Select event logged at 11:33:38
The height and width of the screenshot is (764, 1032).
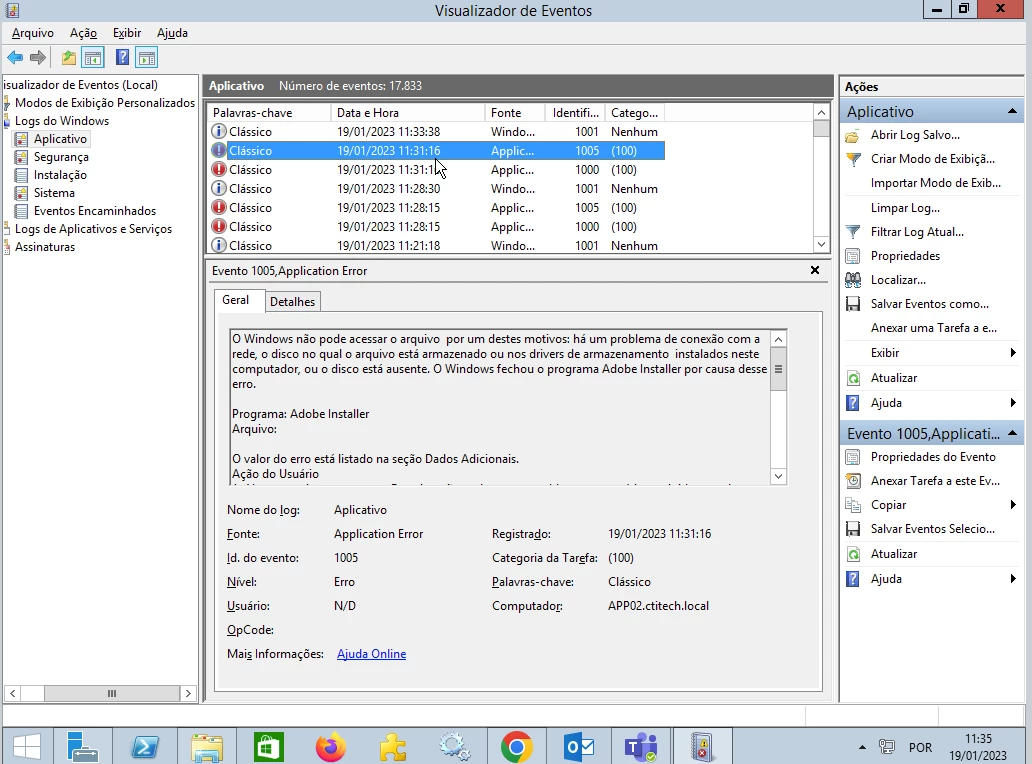436,132
